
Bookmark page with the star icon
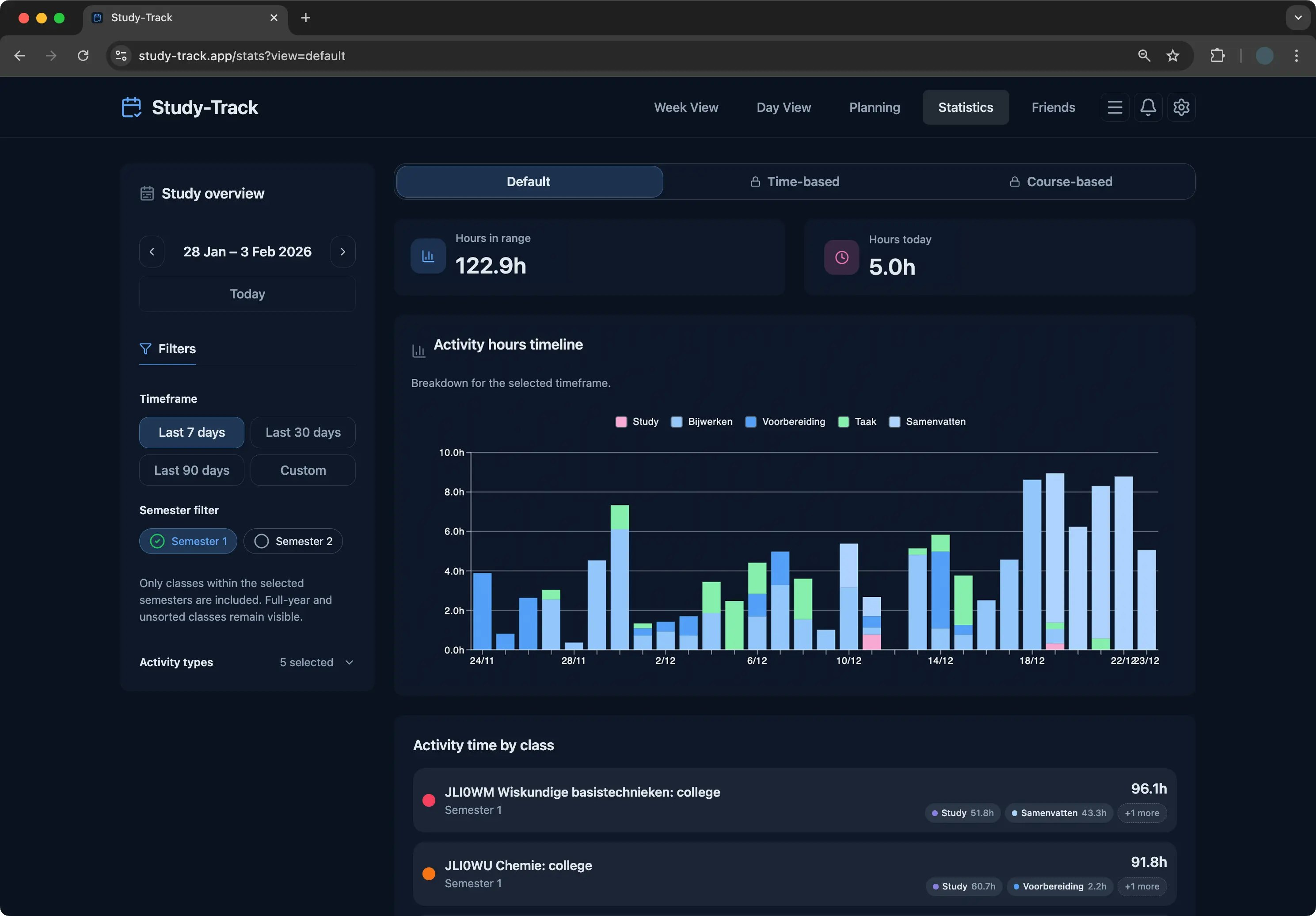pos(1172,56)
